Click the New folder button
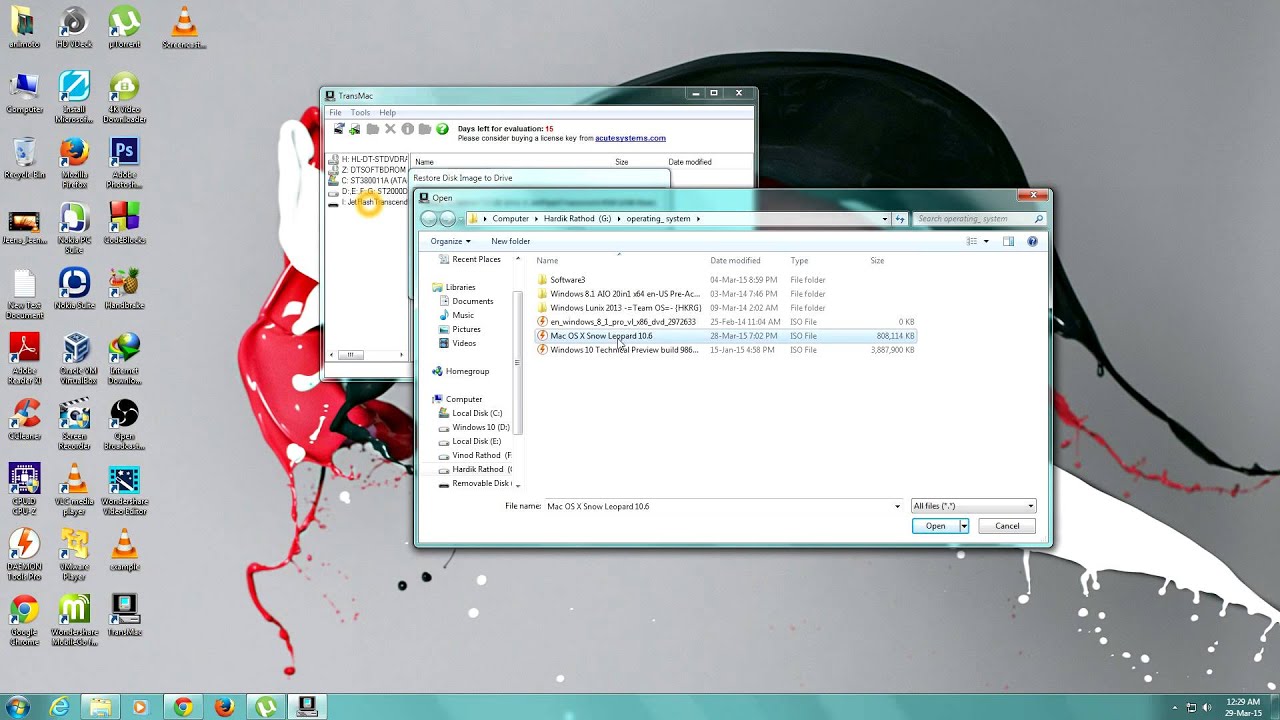 pyautogui.click(x=510, y=241)
